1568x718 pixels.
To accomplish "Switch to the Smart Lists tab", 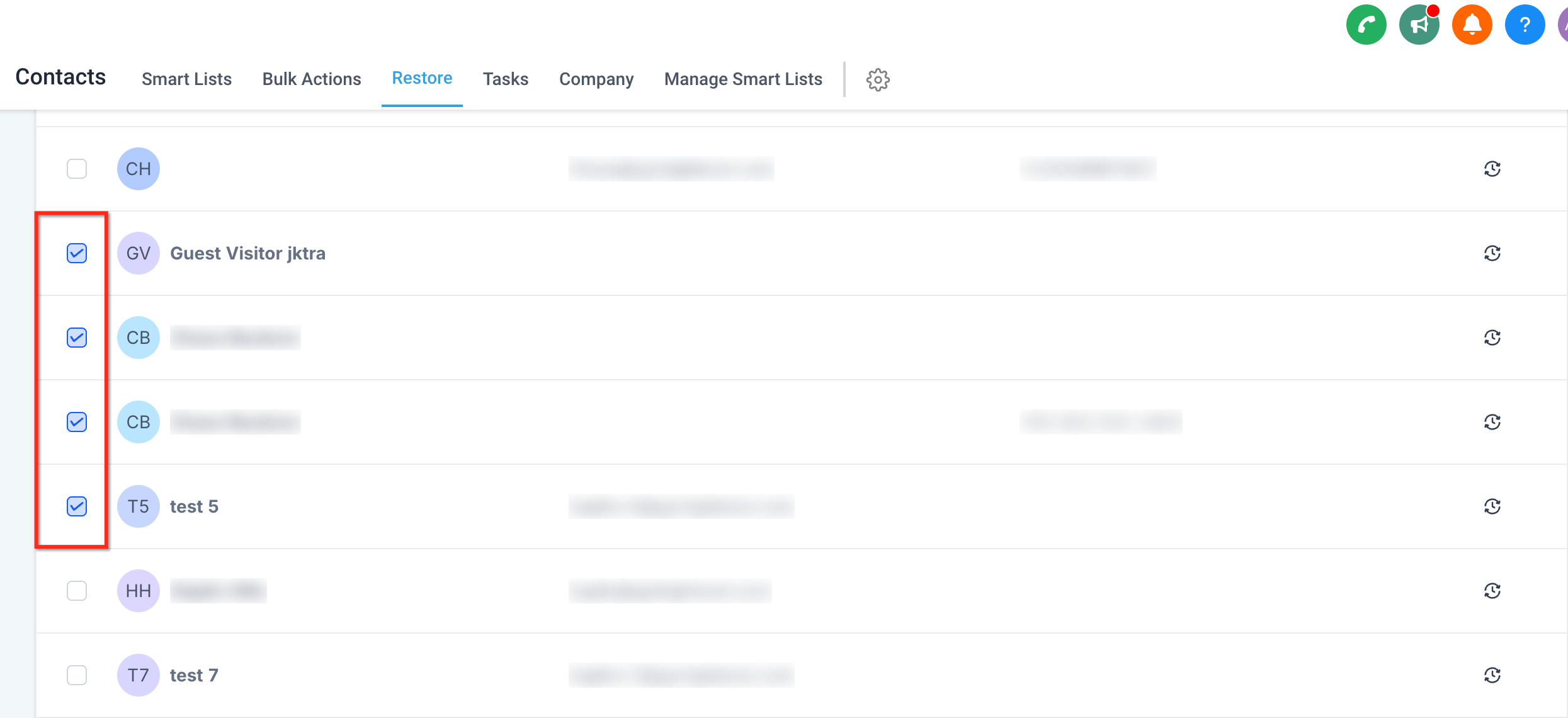I will click(x=186, y=79).
